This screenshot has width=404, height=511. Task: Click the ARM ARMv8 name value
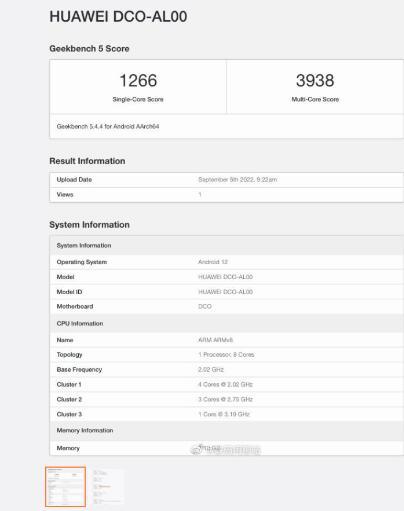[x=215, y=340]
